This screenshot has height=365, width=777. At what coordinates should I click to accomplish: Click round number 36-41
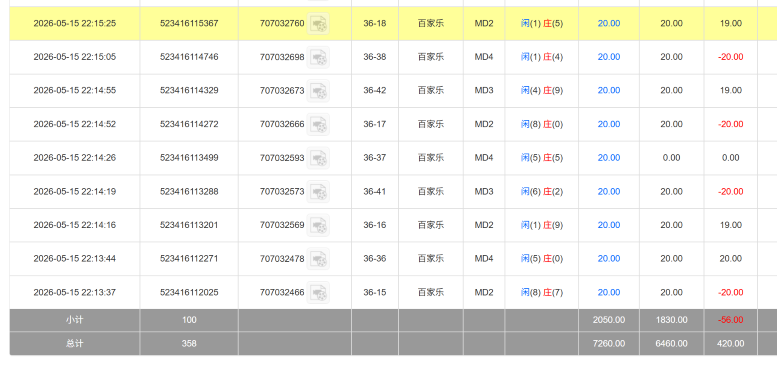[375, 191]
